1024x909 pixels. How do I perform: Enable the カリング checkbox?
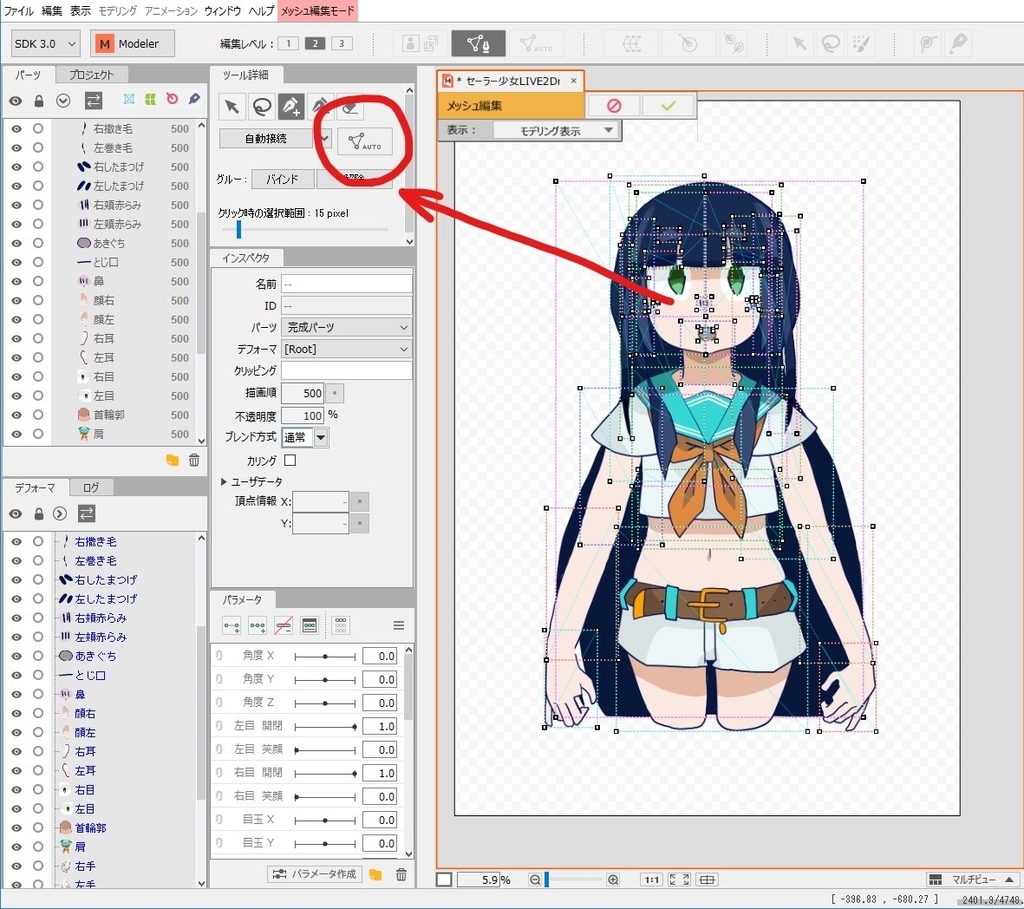click(x=290, y=460)
